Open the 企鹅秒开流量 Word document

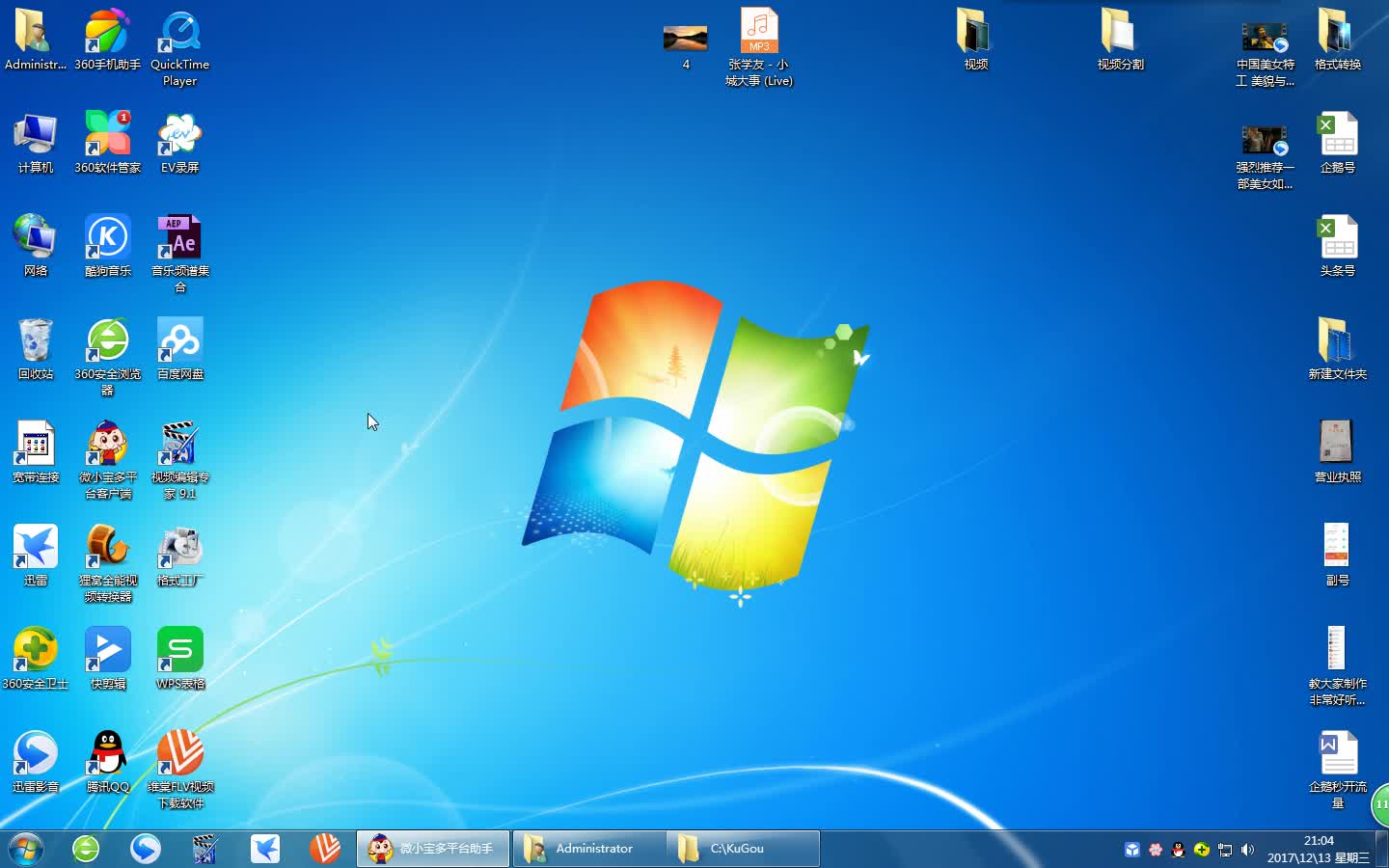click(x=1337, y=770)
